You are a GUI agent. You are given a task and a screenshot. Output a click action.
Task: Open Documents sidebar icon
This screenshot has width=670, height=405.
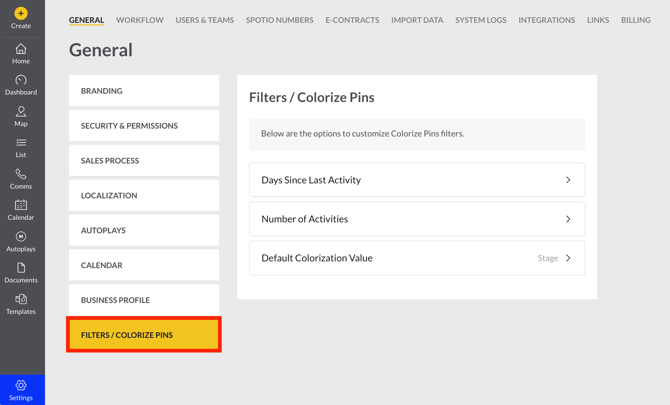tap(21, 268)
